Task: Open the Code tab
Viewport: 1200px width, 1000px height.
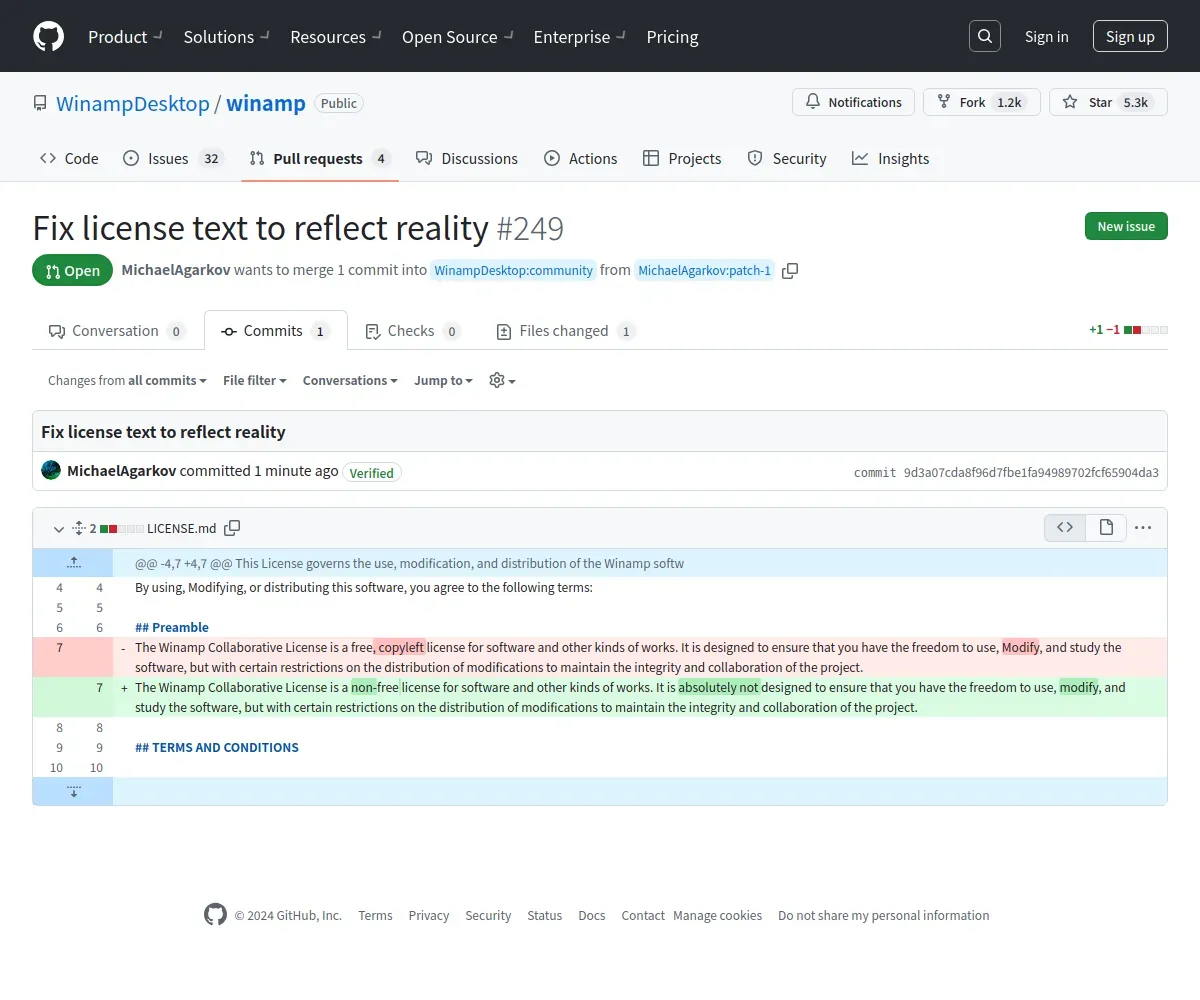Action: click(69, 158)
